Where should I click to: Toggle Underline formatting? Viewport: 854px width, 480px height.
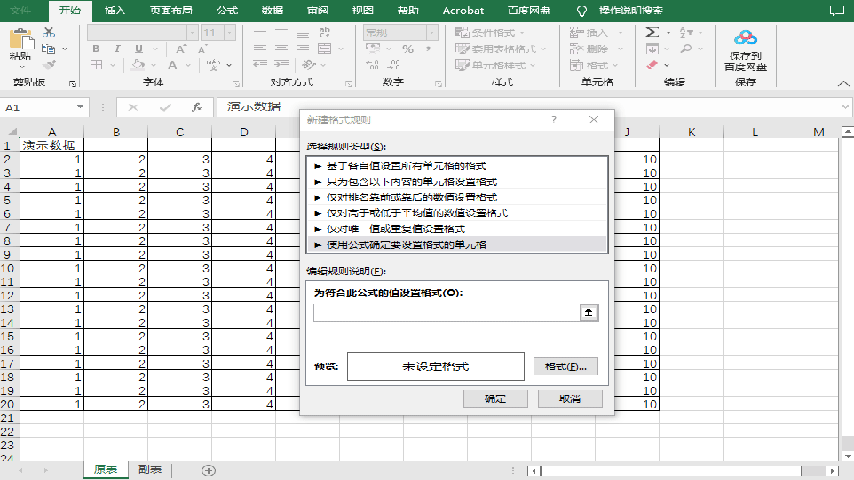click(x=139, y=48)
